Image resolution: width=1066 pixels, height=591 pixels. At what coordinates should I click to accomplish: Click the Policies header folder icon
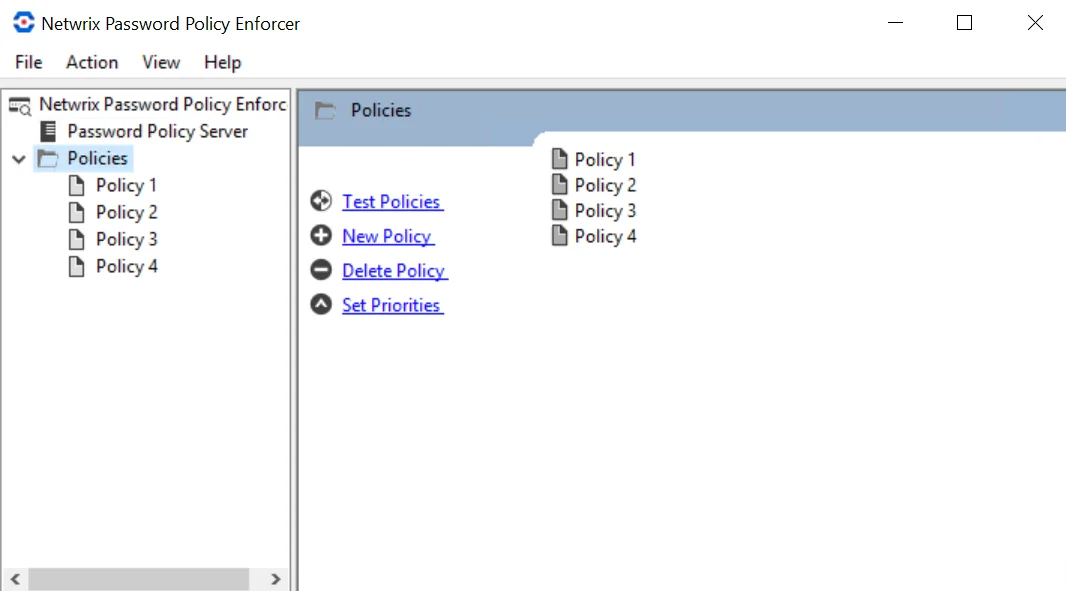pos(325,111)
